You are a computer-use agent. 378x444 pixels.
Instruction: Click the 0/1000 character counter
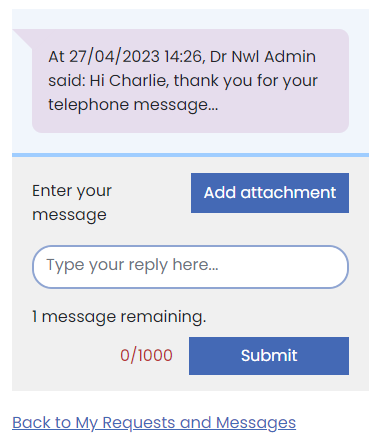pyautogui.click(x=146, y=355)
